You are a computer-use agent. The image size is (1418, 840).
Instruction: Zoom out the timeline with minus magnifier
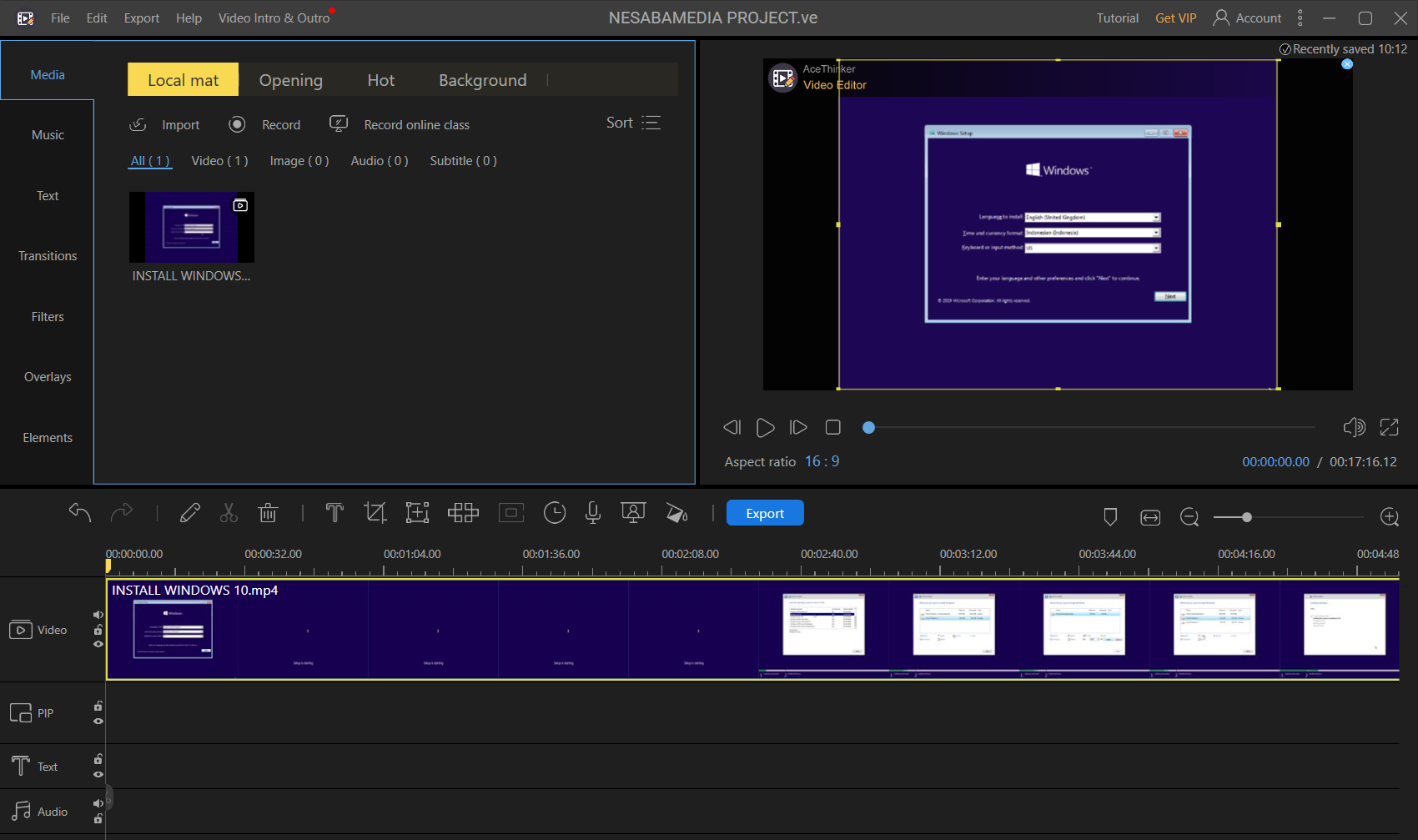click(x=1189, y=517)
